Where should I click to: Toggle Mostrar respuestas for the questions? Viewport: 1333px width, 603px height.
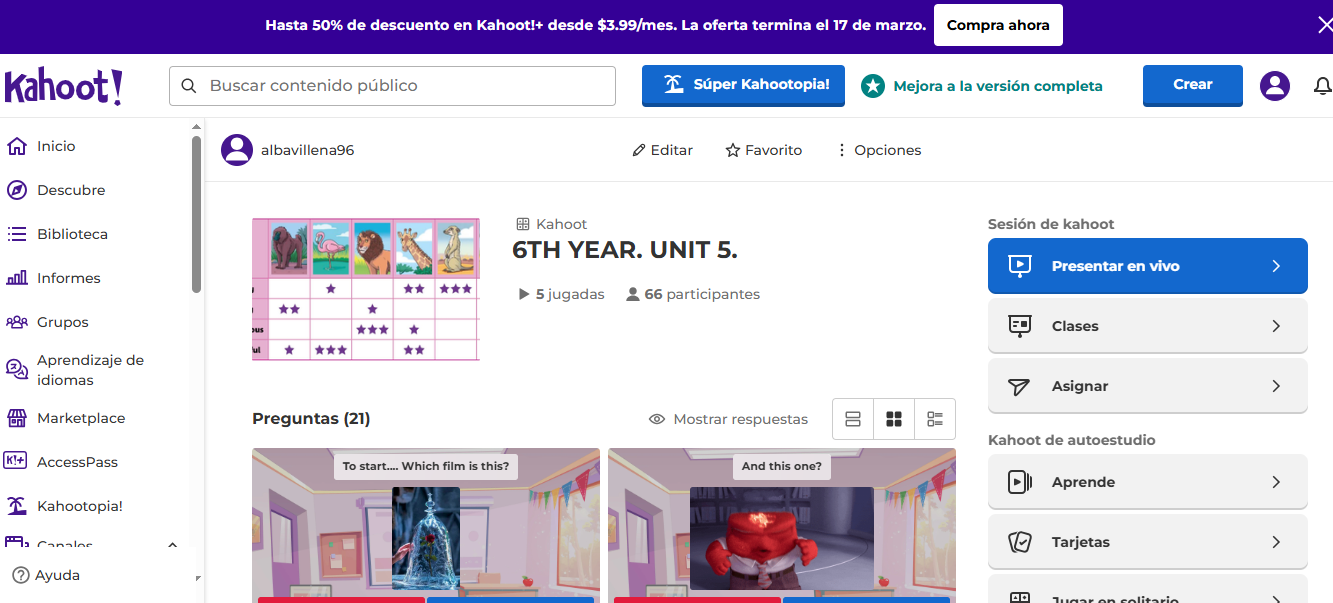[x=728, y=418]
